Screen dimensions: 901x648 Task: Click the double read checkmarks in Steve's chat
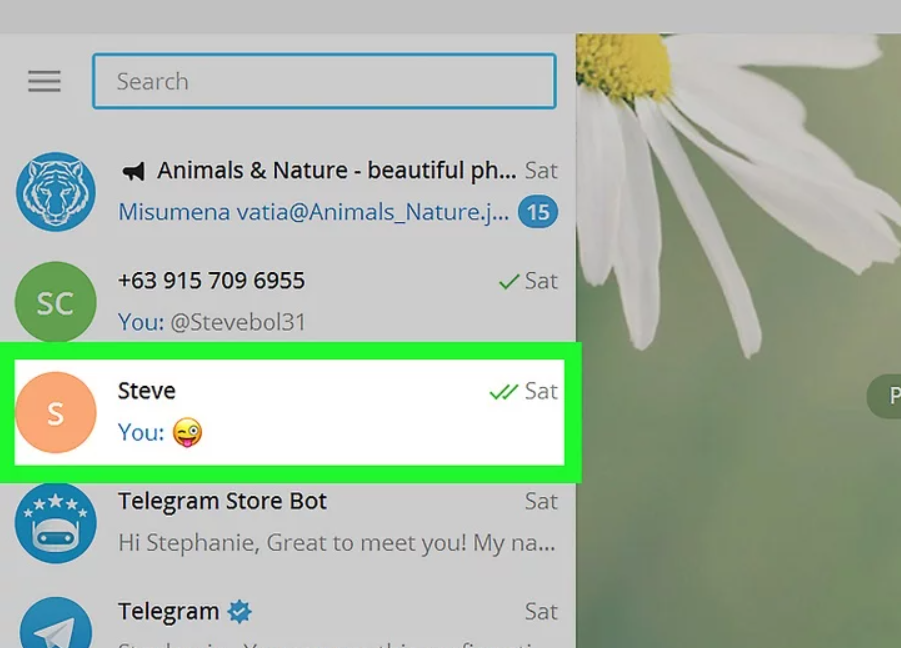[x=503, y=392]
